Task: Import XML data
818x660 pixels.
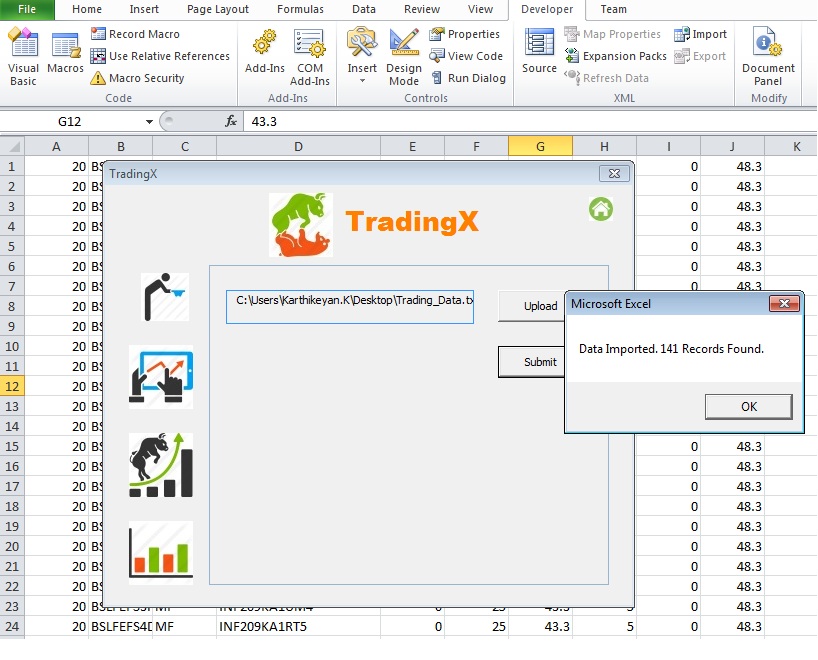Action: tap(700, 34)
